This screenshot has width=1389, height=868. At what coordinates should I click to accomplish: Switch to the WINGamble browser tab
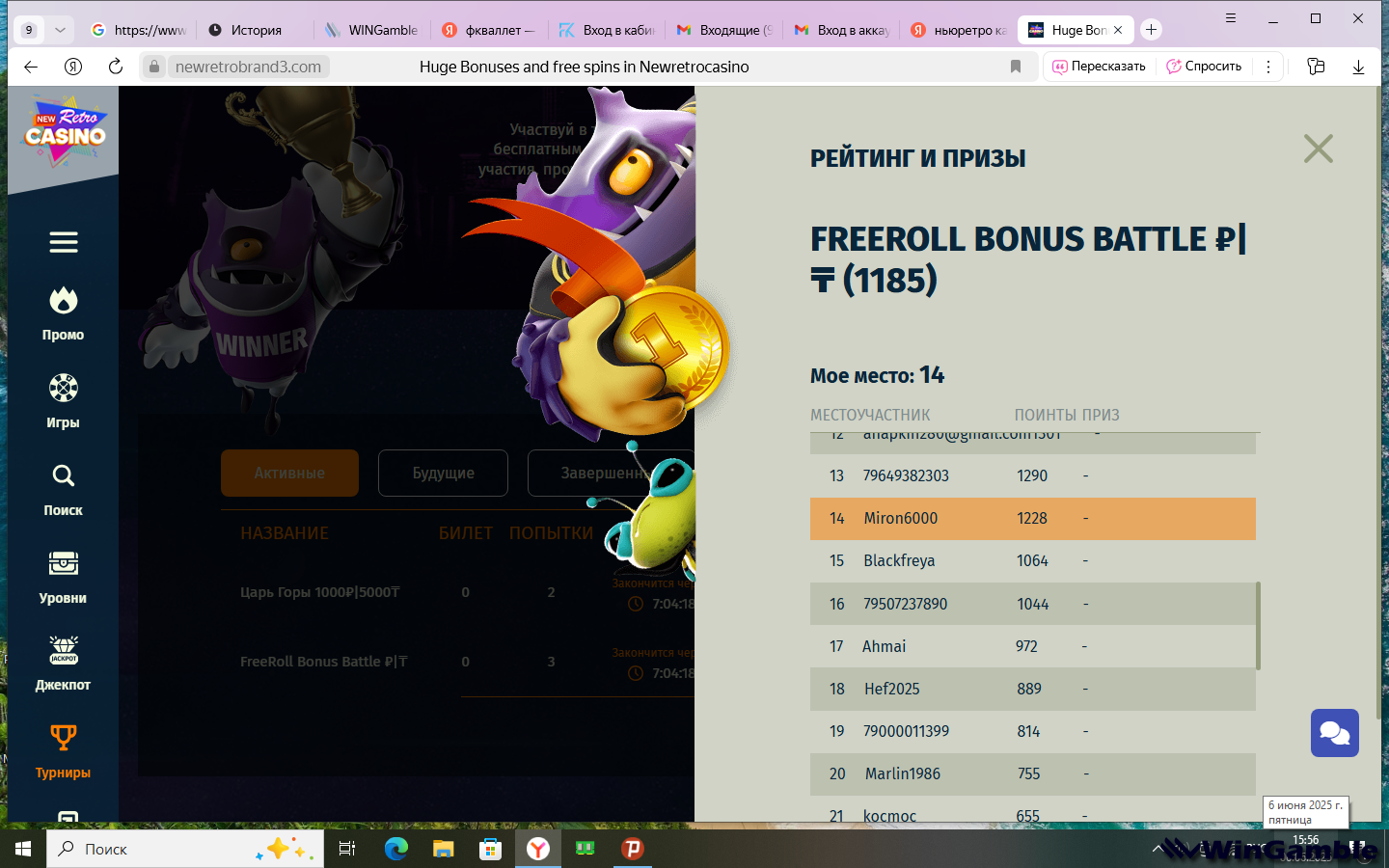point(372,30)
